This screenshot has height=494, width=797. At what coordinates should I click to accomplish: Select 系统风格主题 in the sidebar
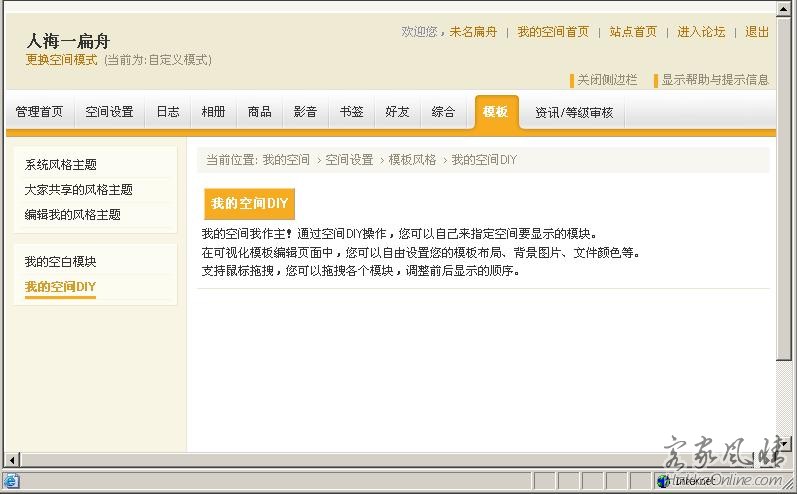61,165
